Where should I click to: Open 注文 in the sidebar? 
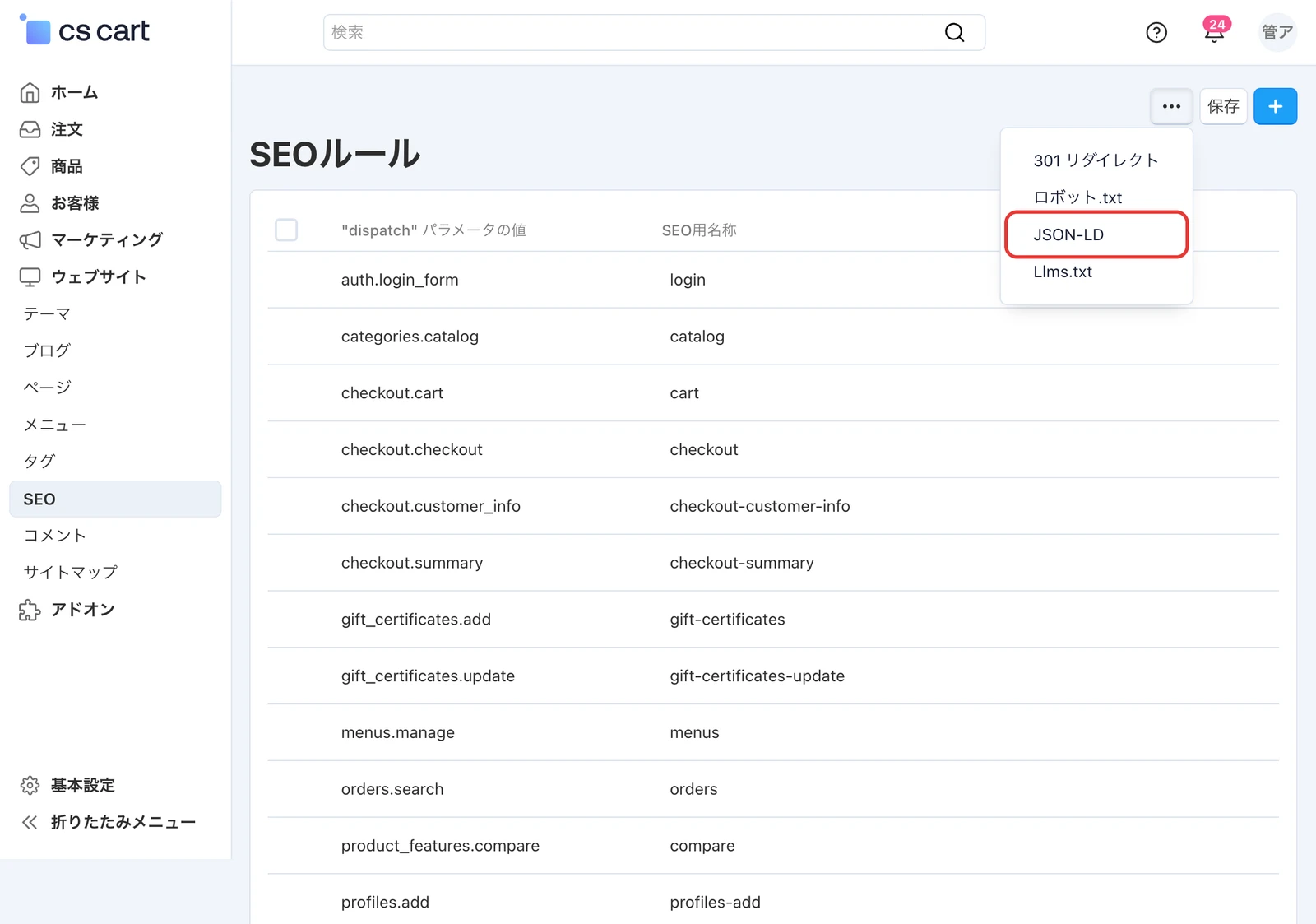pyautogui.click(x=67, y=129)
